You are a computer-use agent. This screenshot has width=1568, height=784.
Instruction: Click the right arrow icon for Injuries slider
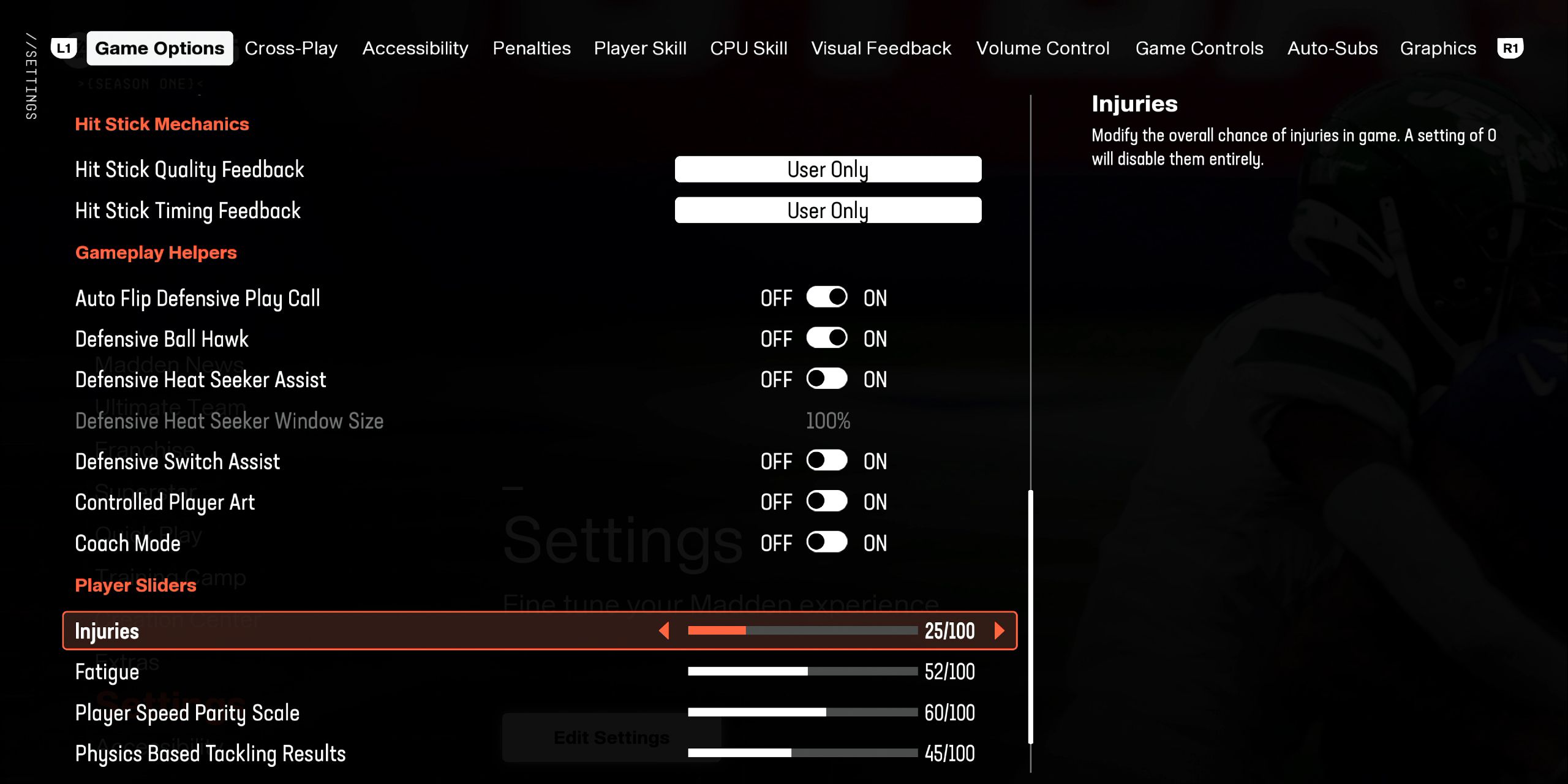pyautogui.click(x=1001, y=630)
